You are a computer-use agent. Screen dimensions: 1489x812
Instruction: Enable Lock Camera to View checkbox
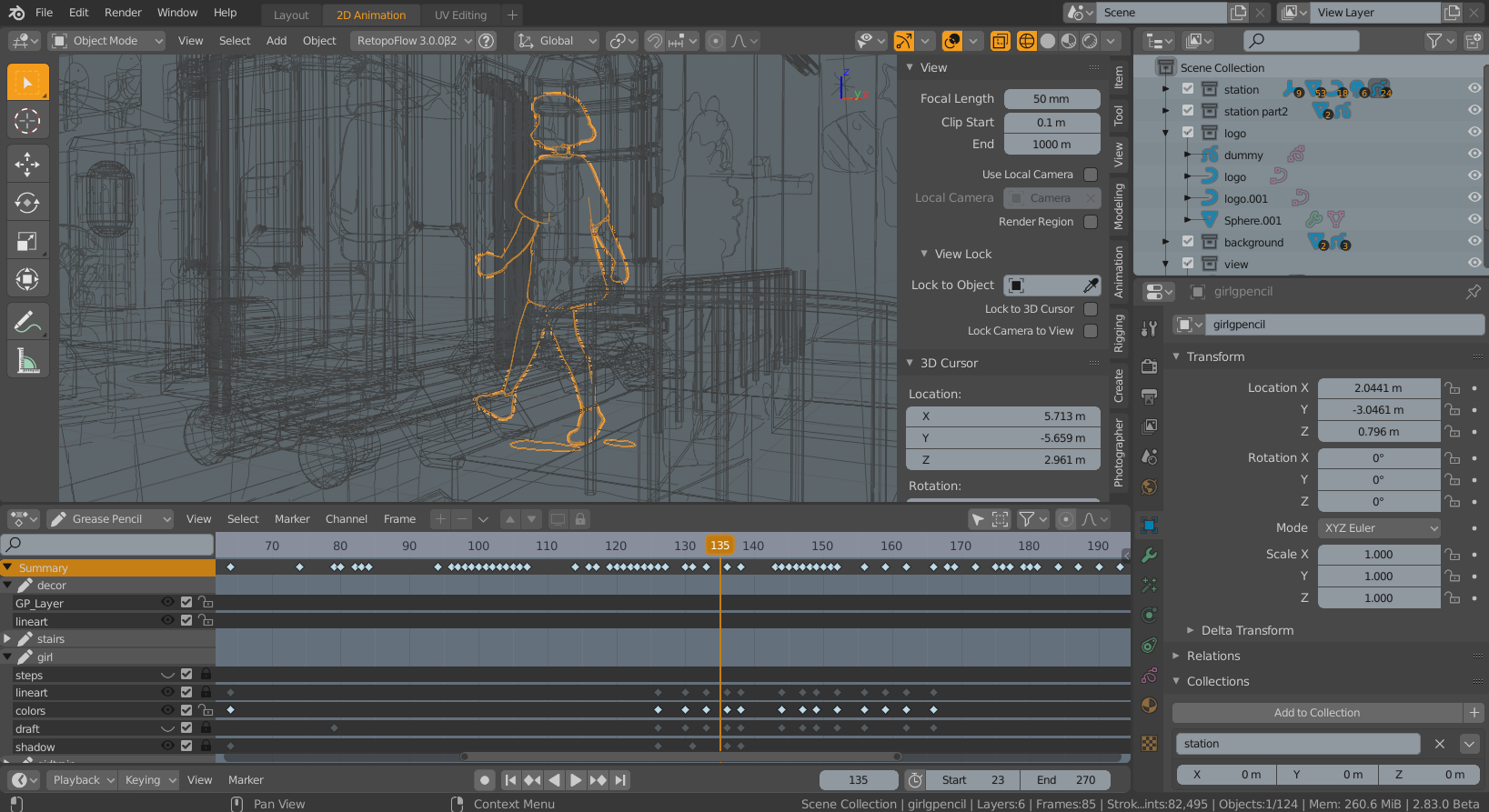(x=1091, y=331)
